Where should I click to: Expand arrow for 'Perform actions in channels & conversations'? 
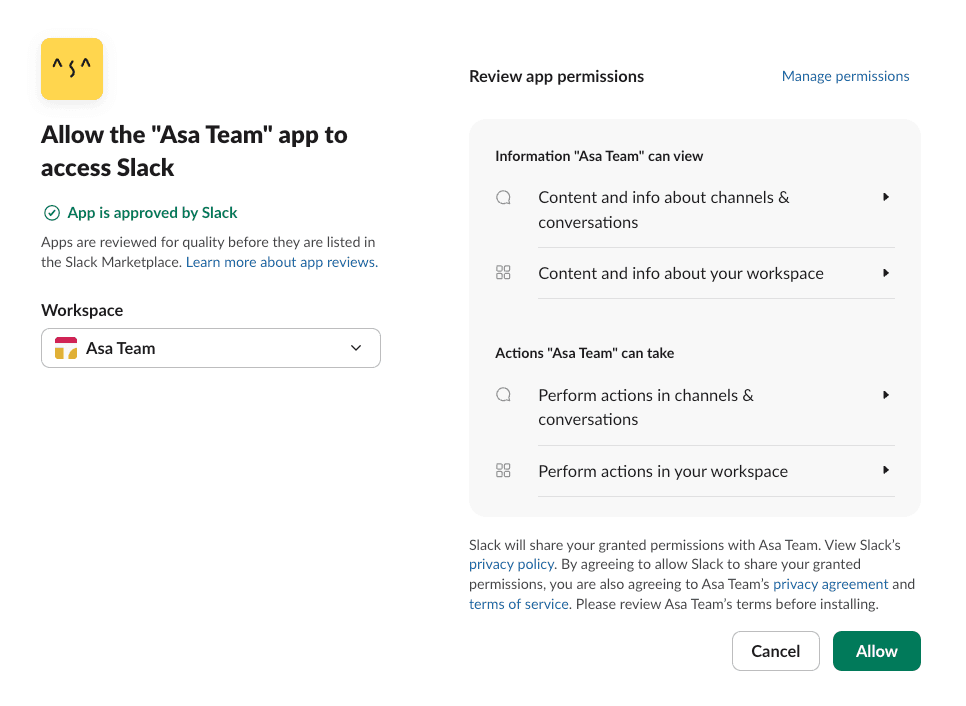click(886, 395)
